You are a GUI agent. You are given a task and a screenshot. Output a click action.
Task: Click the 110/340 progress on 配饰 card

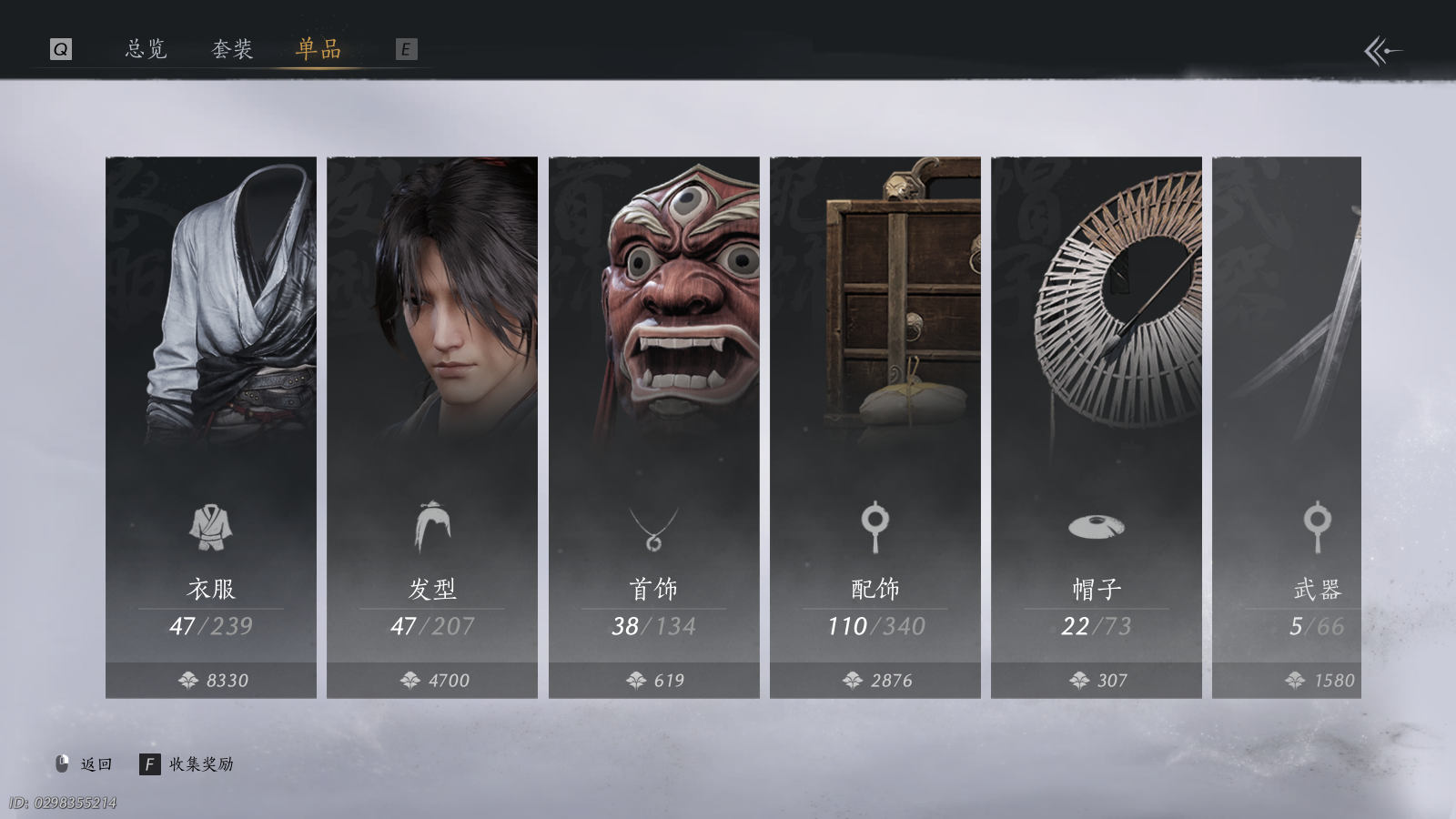tap(875, 626)
